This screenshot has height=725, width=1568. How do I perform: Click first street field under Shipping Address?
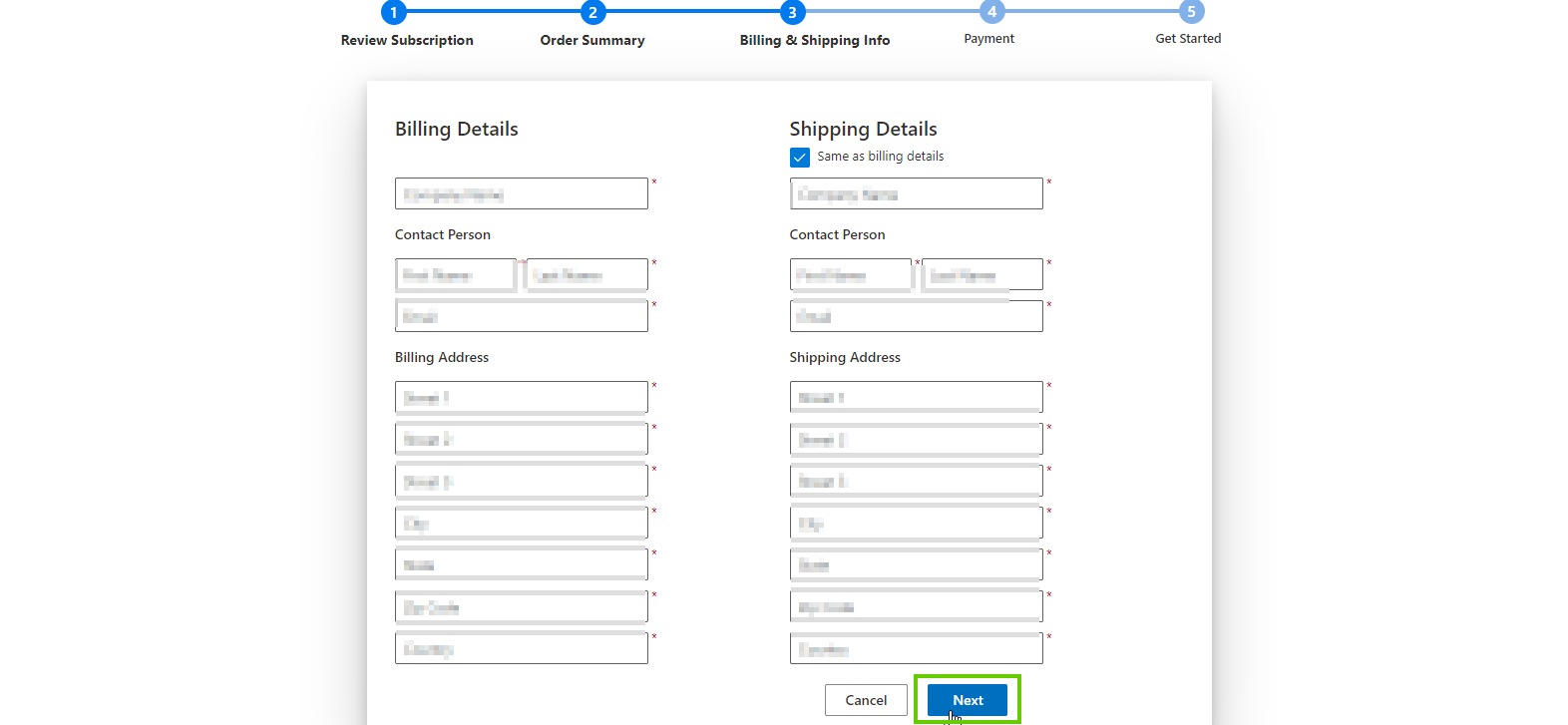coord(916,397)
